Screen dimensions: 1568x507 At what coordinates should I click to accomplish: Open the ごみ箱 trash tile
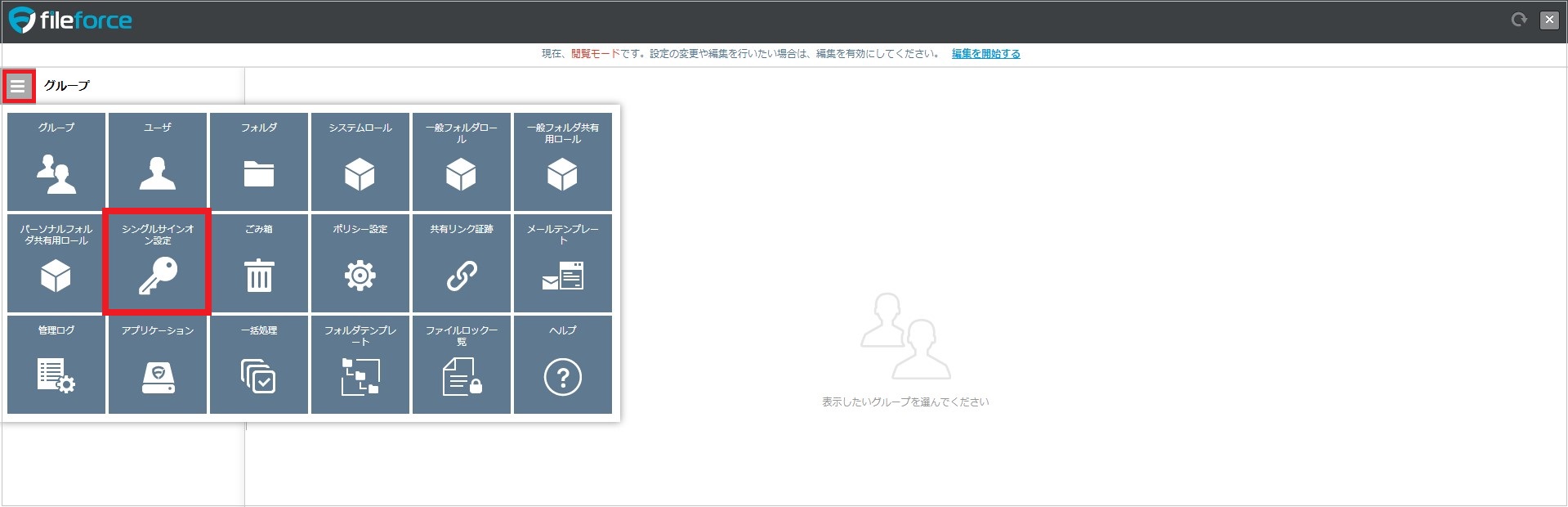(259, 263)
